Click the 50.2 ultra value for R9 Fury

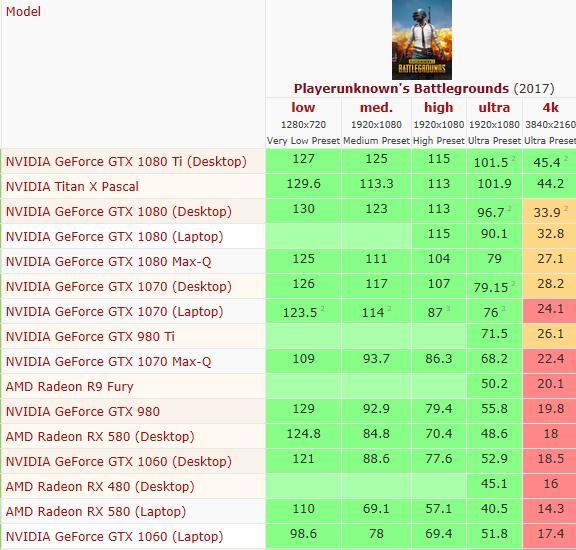click(494, 383)
